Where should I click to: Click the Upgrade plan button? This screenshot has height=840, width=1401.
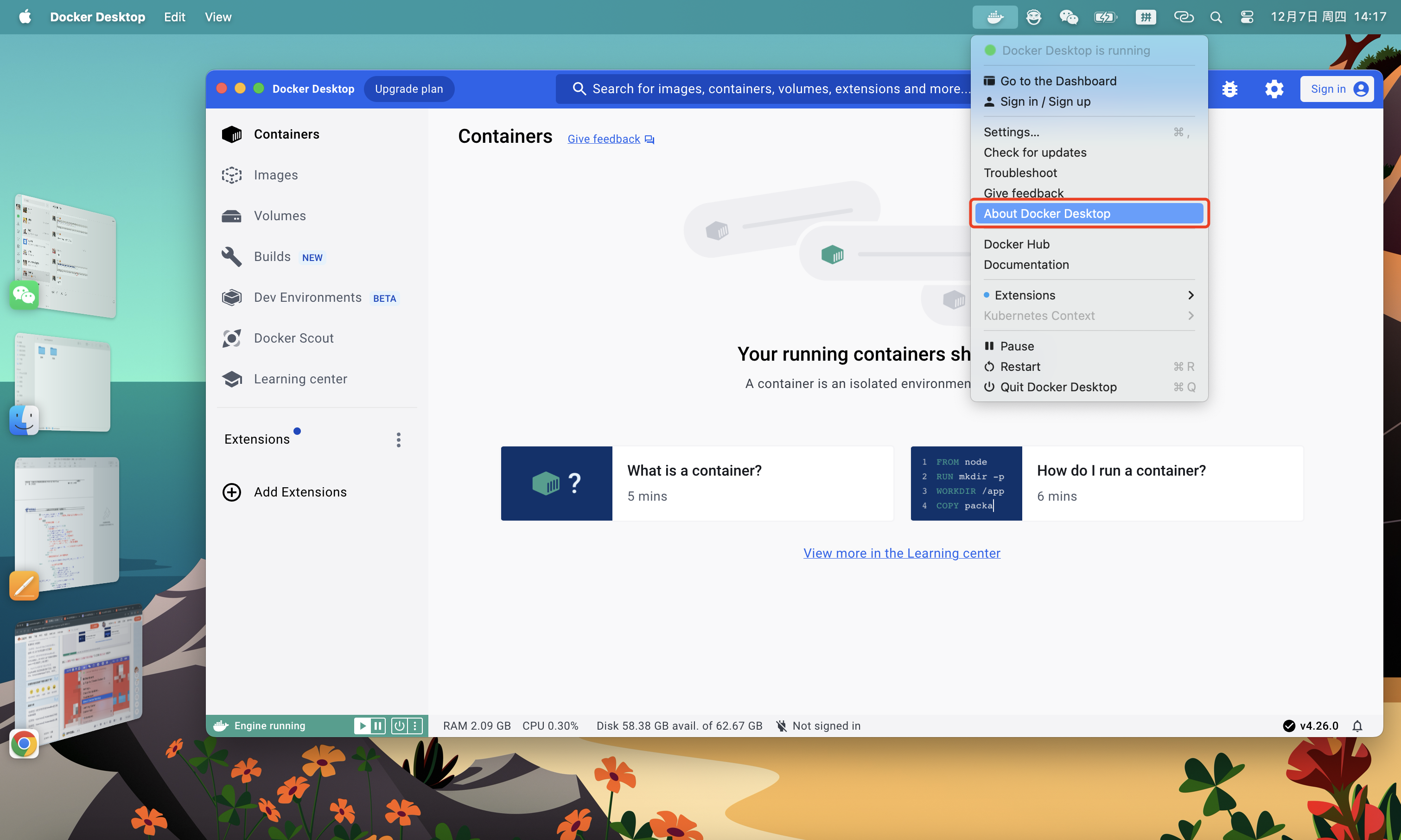pyautogui.click(x=409, y=89)
